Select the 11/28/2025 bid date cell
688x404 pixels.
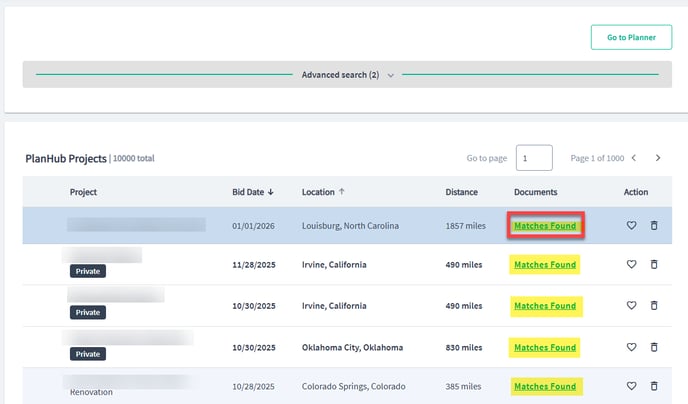pos(254,265)
